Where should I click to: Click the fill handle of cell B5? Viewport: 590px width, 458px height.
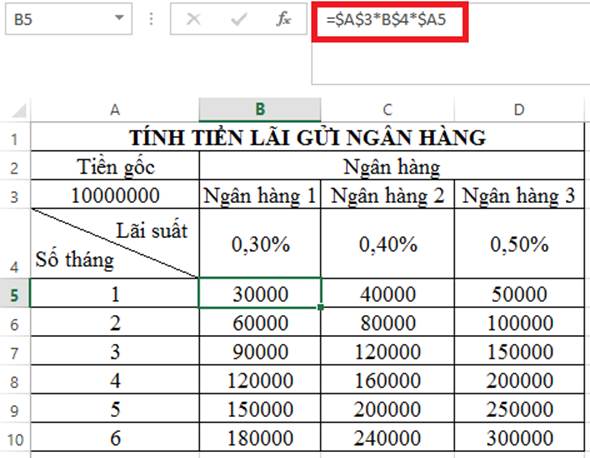click(321, 307)
